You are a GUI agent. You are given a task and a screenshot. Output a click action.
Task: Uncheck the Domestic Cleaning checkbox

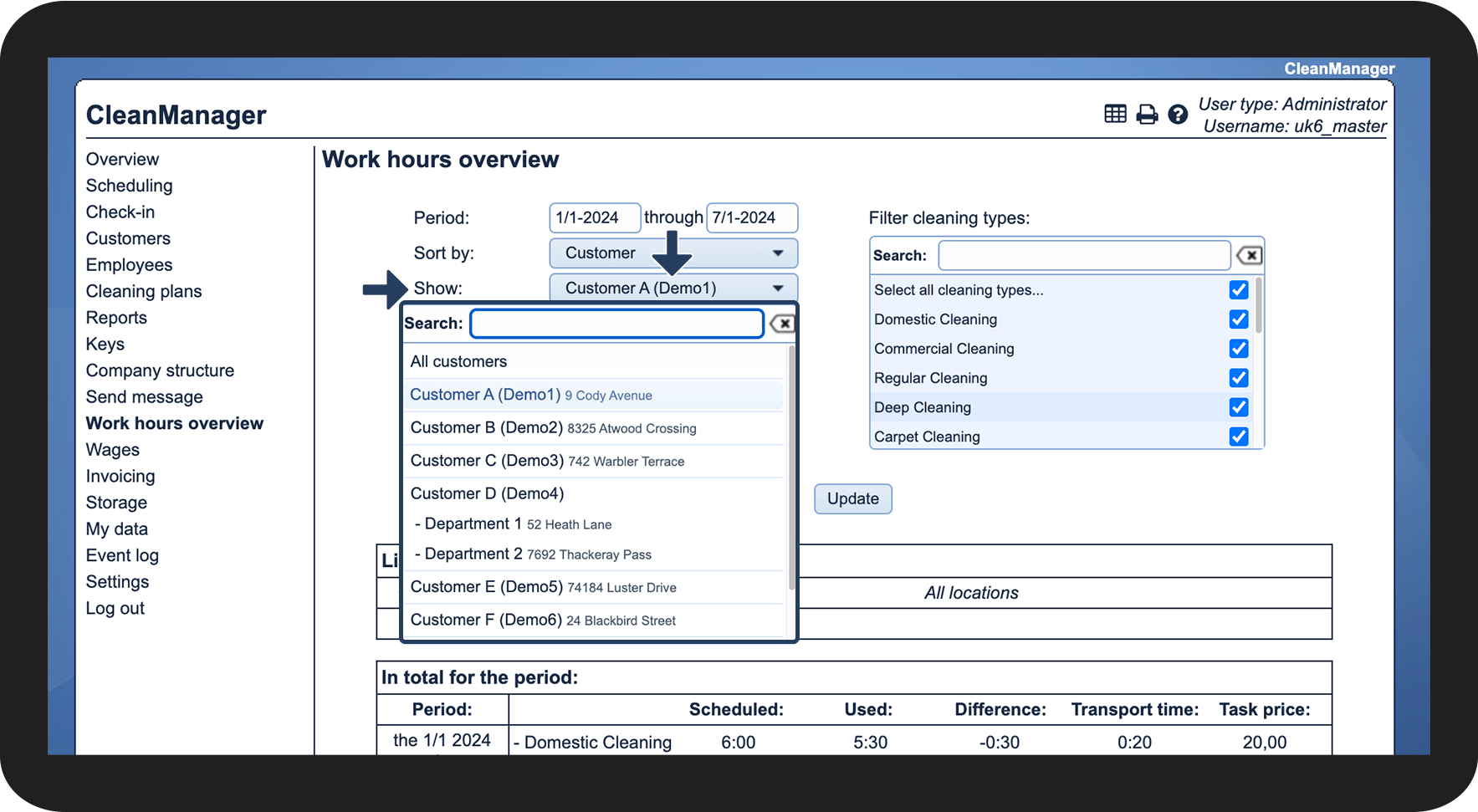tap(1239, 319)
